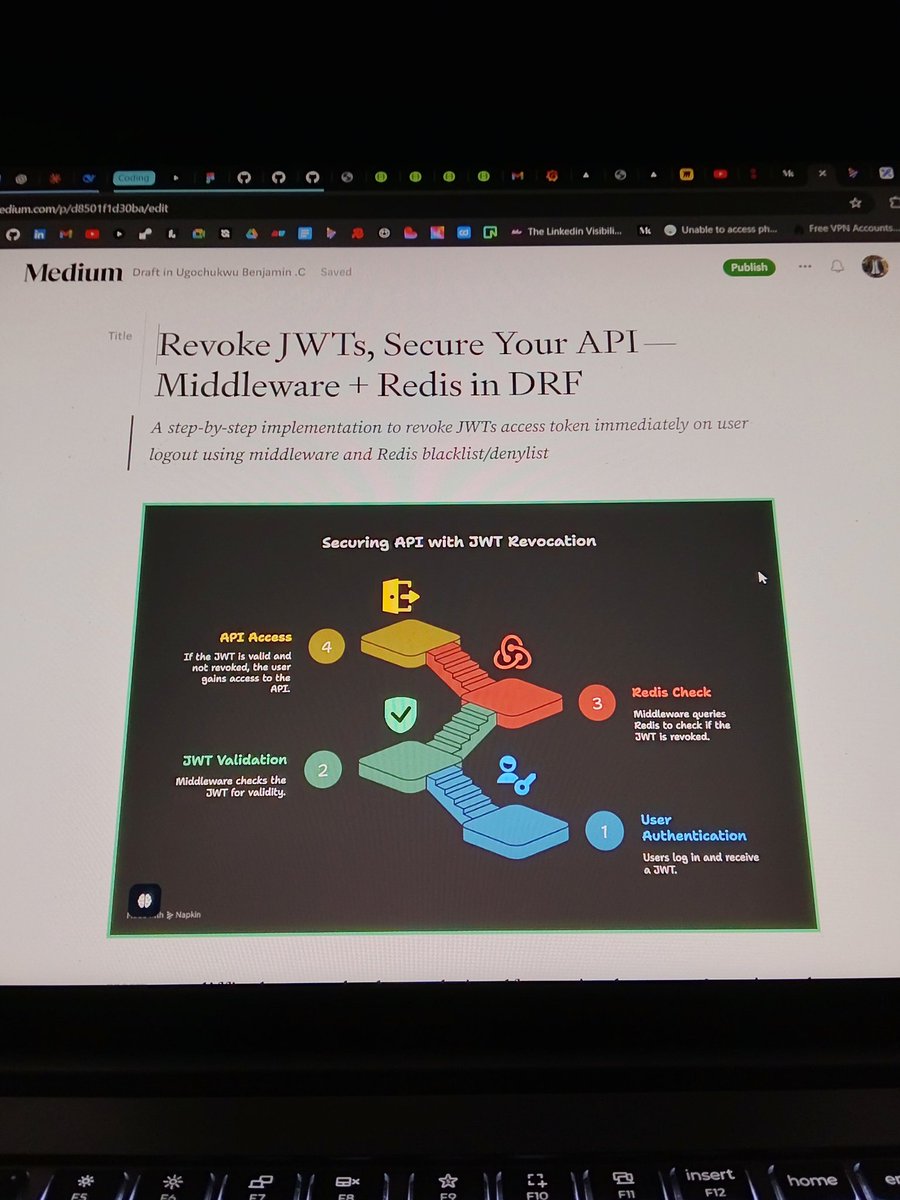This screenshot has height=1200, width=900.
Task: Click the subtitle starting 'A step-by-step implementation'
Action: point(449,439)
